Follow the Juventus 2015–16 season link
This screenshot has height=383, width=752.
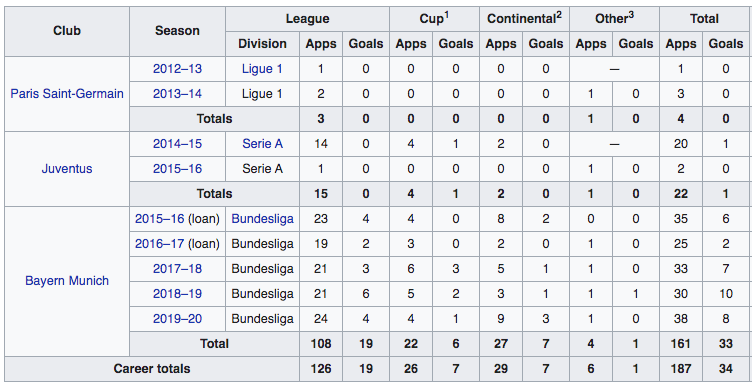coord(177,169)
